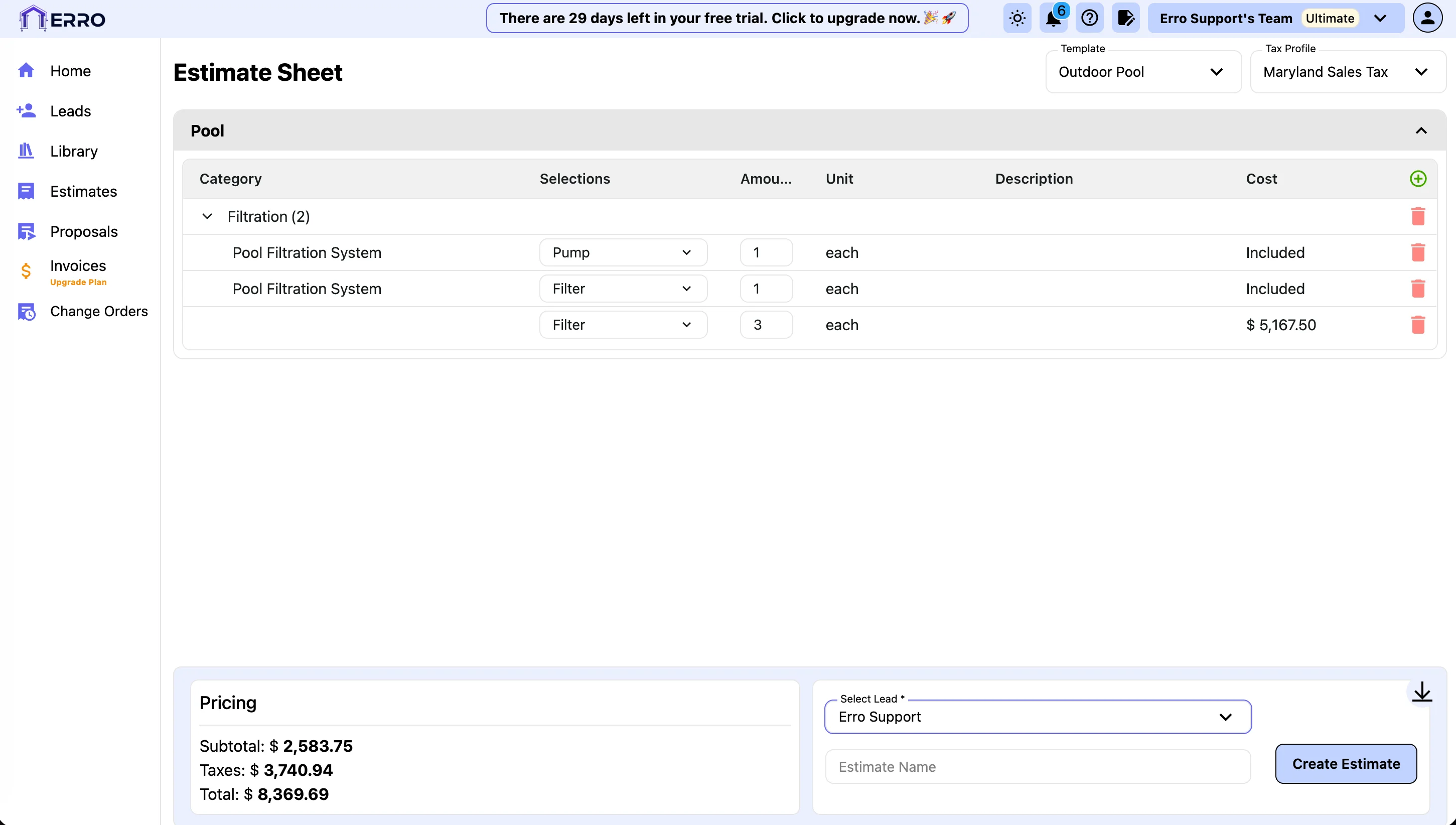The width and height of the screenshot is (1456, 825).
Task: Delete the $5,167.50 Filter row
Action: coord(1417,325)
